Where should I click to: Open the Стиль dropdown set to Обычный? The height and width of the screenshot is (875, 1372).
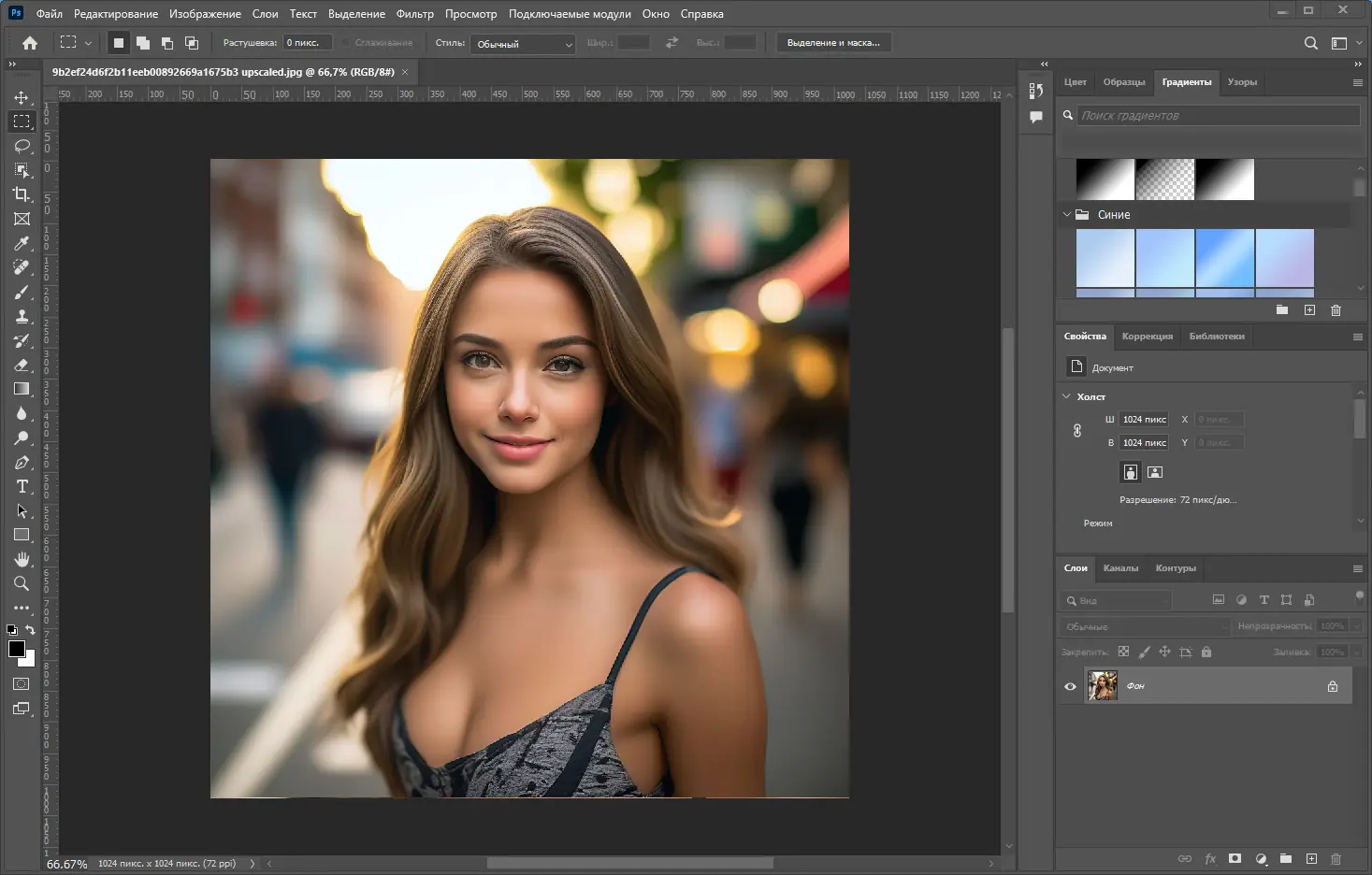click(523, 44)
